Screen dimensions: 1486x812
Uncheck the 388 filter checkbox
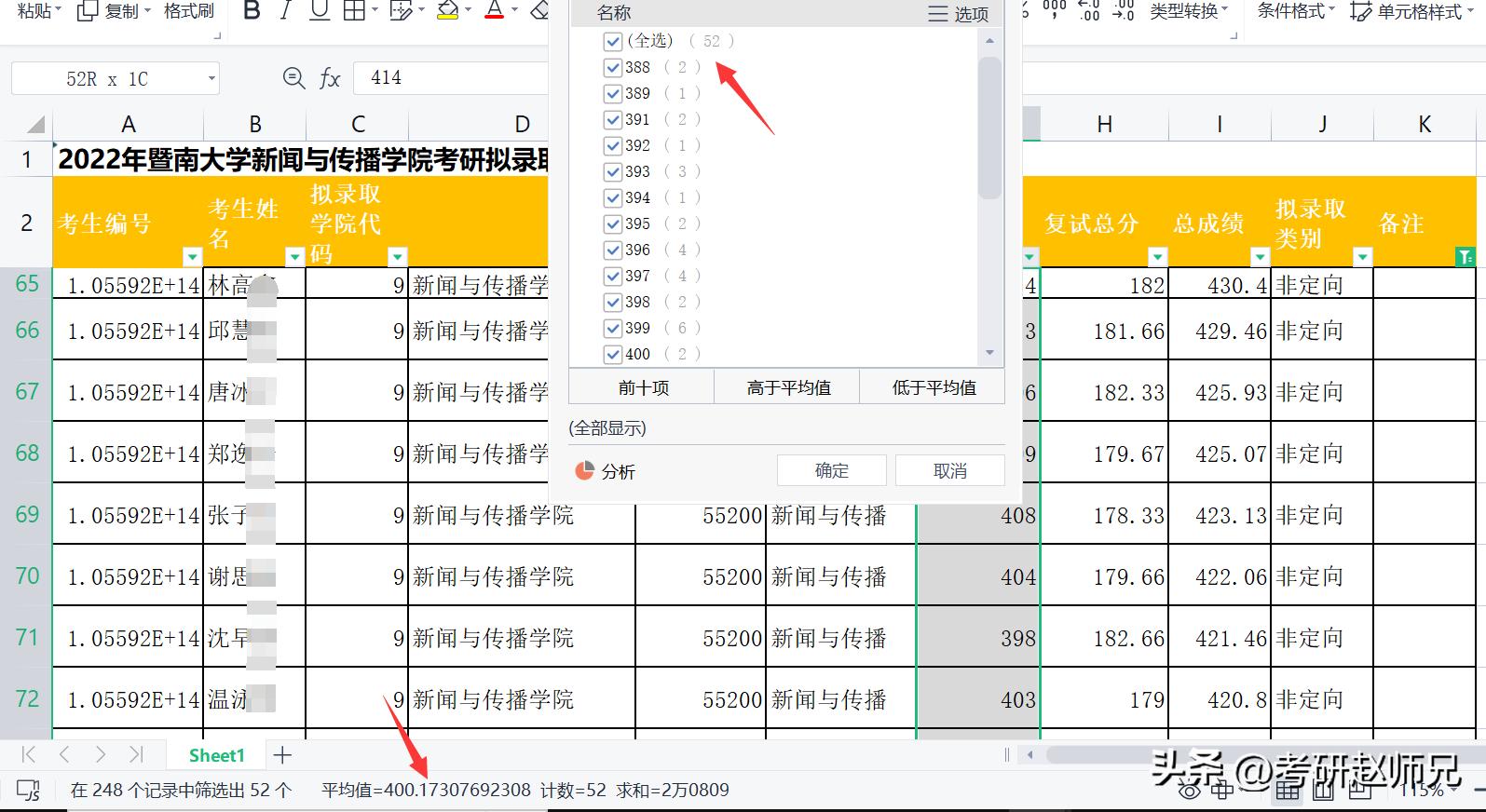[x=612, y=67]
